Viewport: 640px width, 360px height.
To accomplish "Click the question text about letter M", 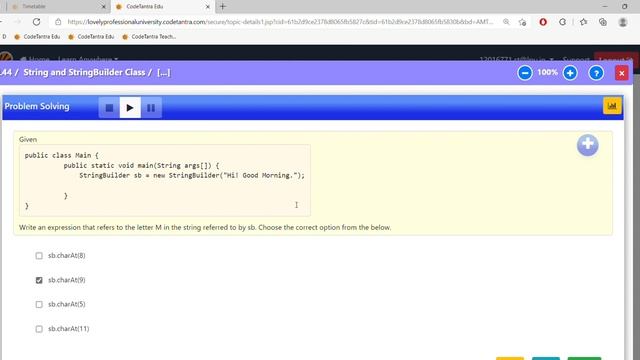I will [x=205, y=227].
